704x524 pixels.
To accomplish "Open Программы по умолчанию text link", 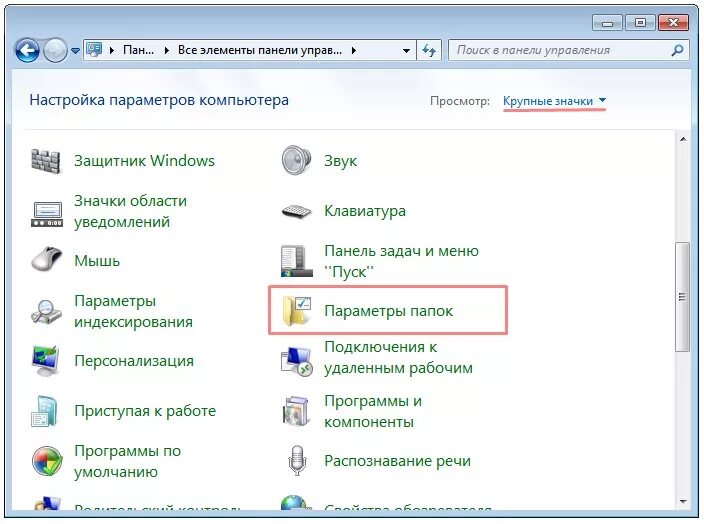I will pos(128,461).
